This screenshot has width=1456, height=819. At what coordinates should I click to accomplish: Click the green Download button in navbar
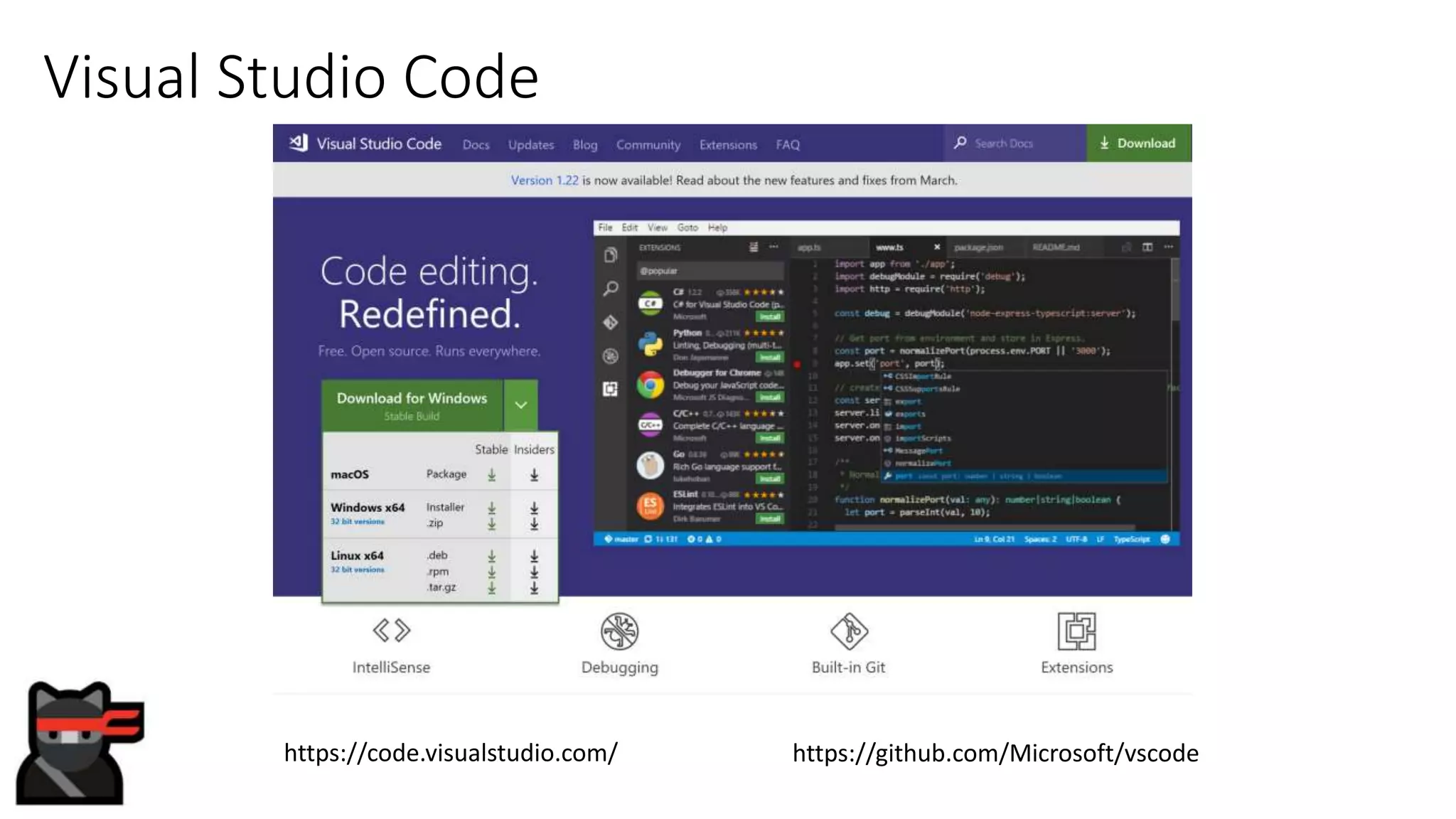pos(1139,143)
